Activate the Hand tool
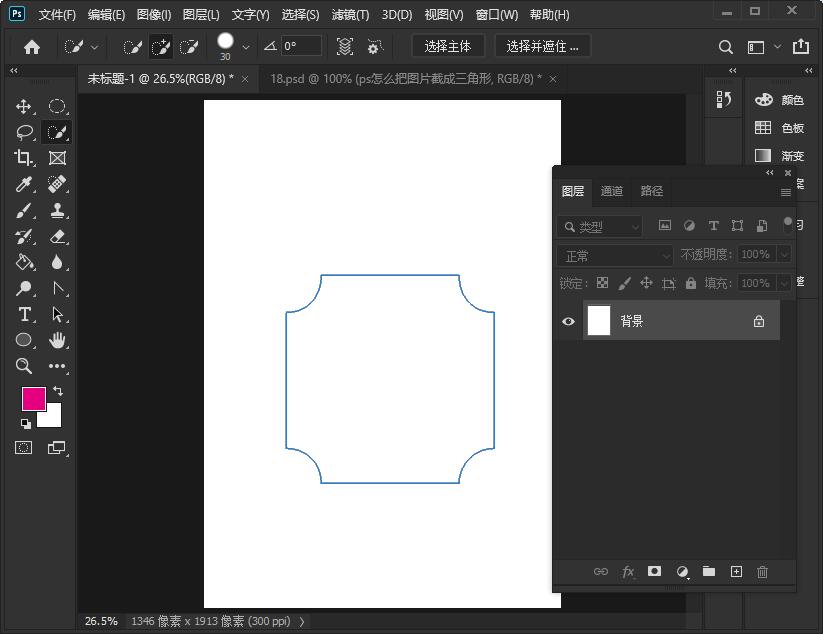This screenshot has height=634, width=823. click(x=58, y=340)
